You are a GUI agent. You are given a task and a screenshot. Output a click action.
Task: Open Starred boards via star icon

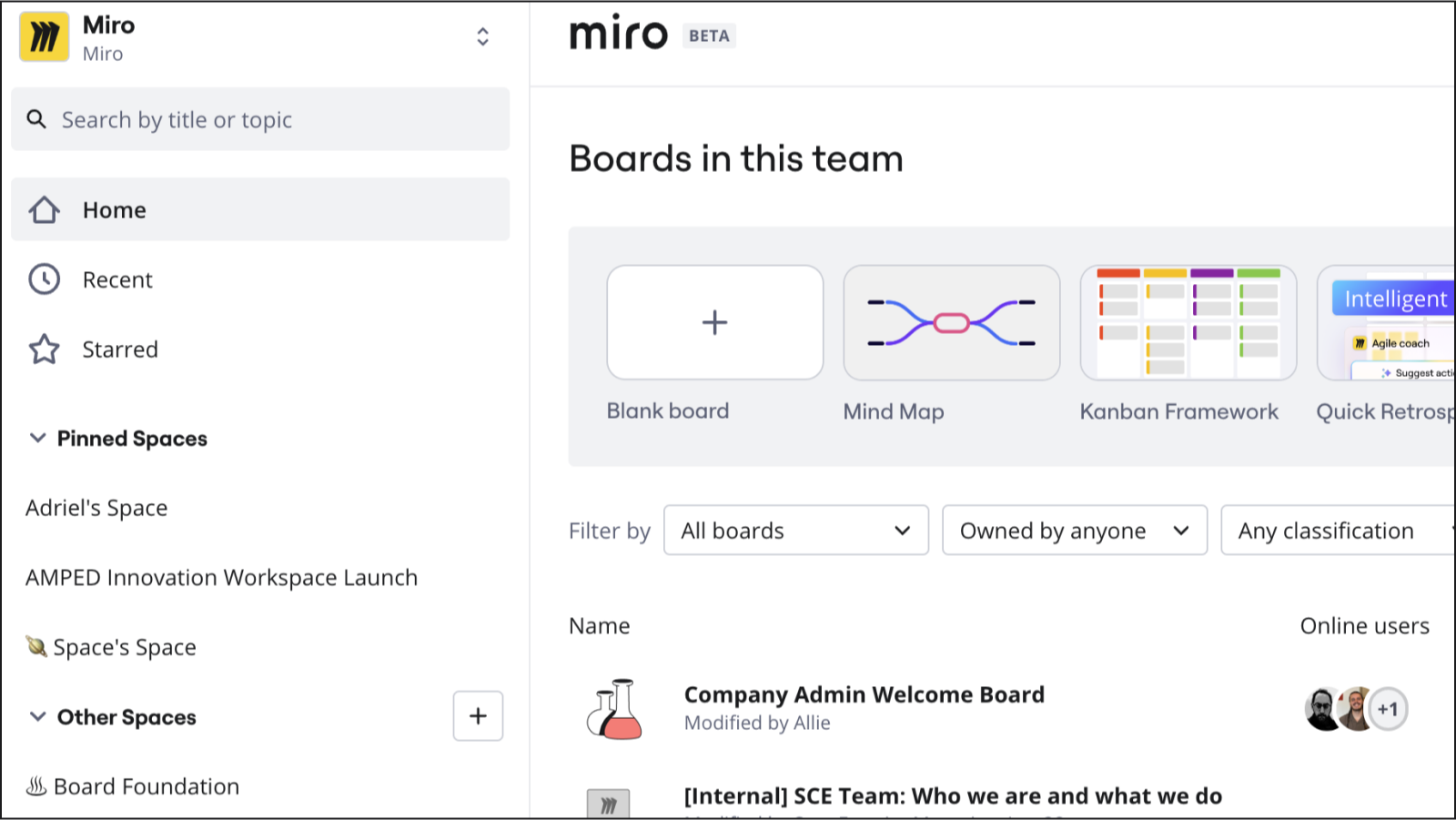[x=43, y=349]
